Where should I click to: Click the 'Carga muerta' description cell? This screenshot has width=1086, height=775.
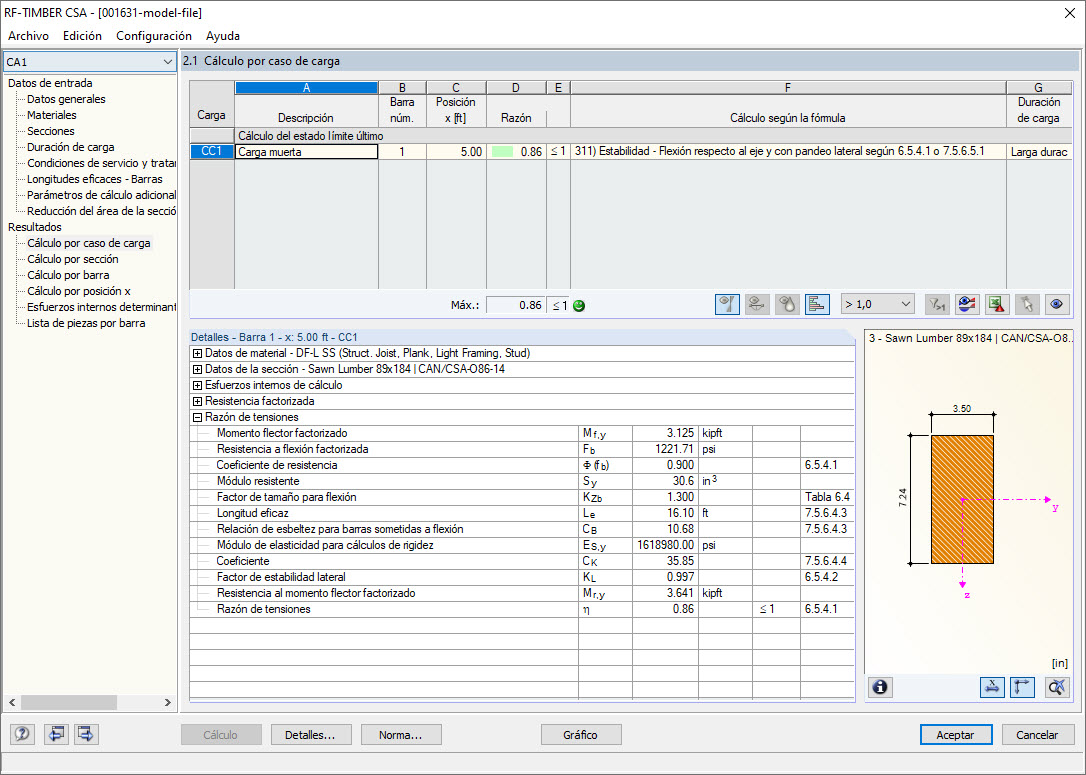point(306,152)
